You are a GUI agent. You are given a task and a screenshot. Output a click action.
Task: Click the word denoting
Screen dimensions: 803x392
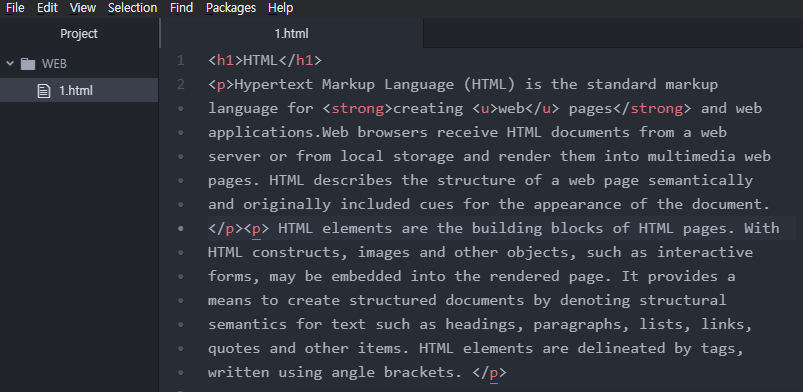click(x=595, y=301)
